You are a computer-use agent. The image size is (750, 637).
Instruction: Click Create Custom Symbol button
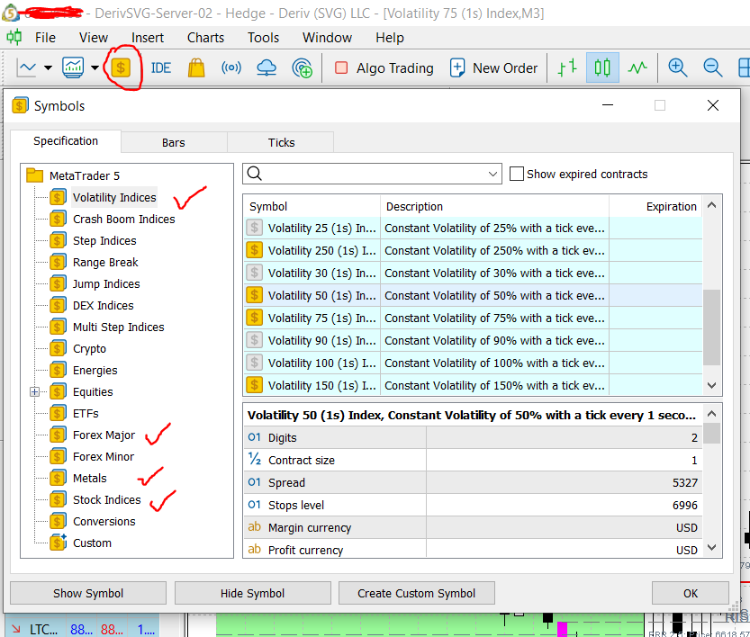pos(414,593)
